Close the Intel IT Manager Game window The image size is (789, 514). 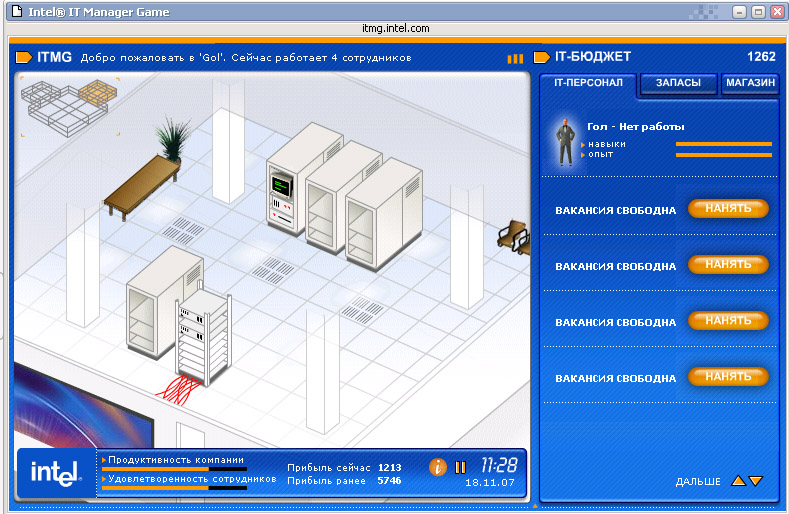pyautogui.click(x=777, y=12)
